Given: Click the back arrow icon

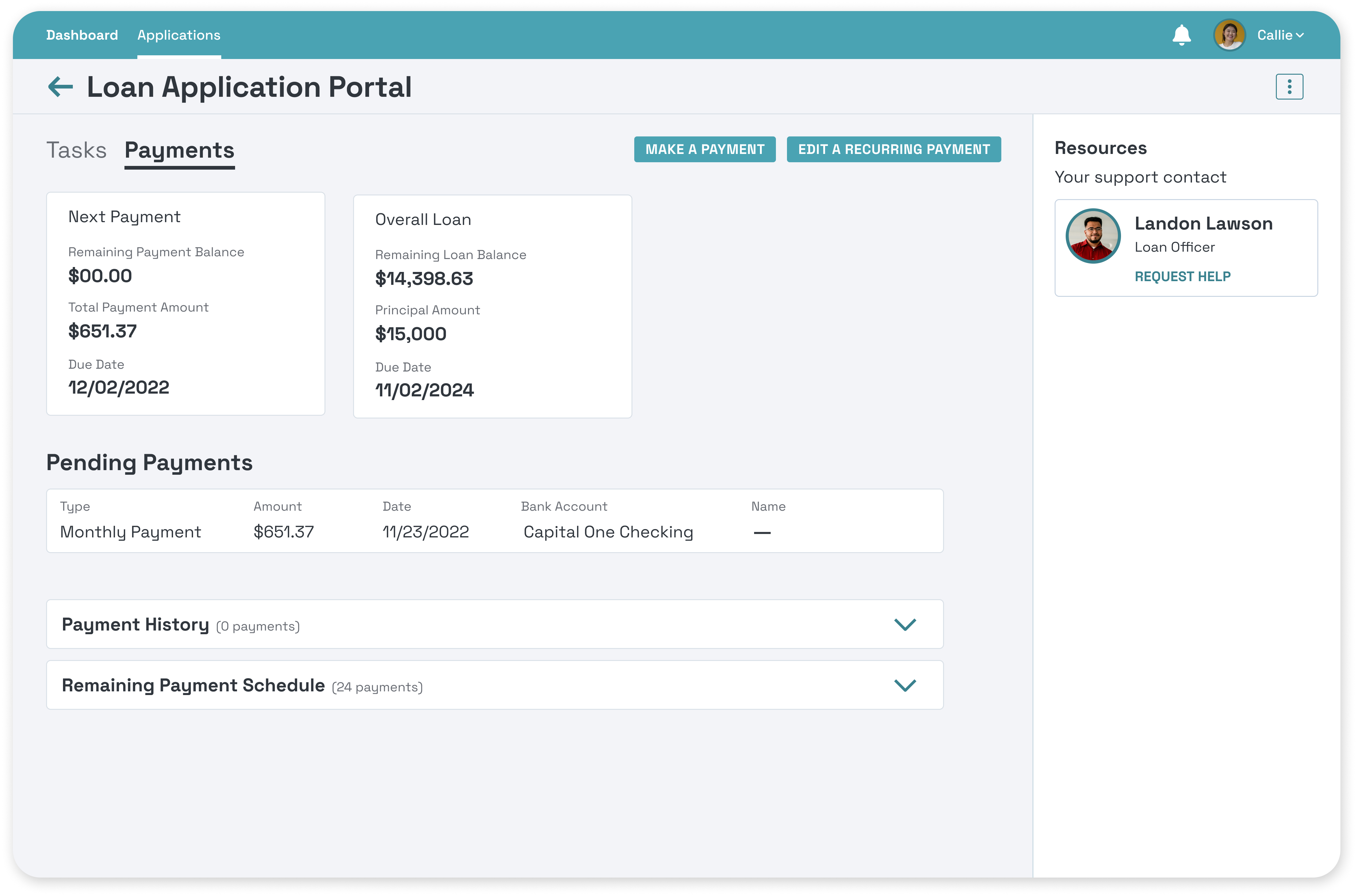Looking at the screenshot, I should [61, 87].
